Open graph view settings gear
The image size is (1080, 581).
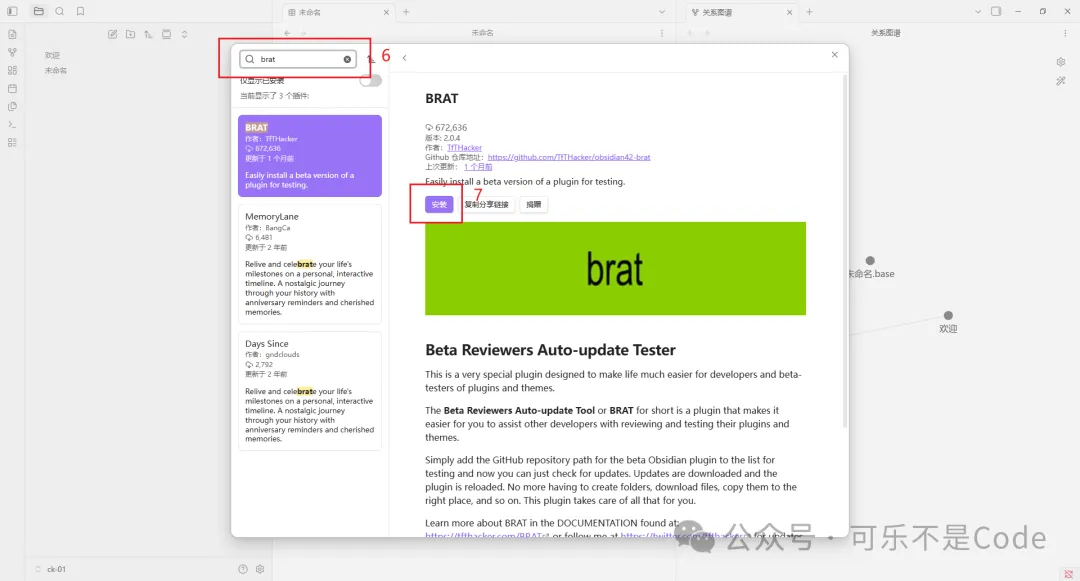[1061, 62]
